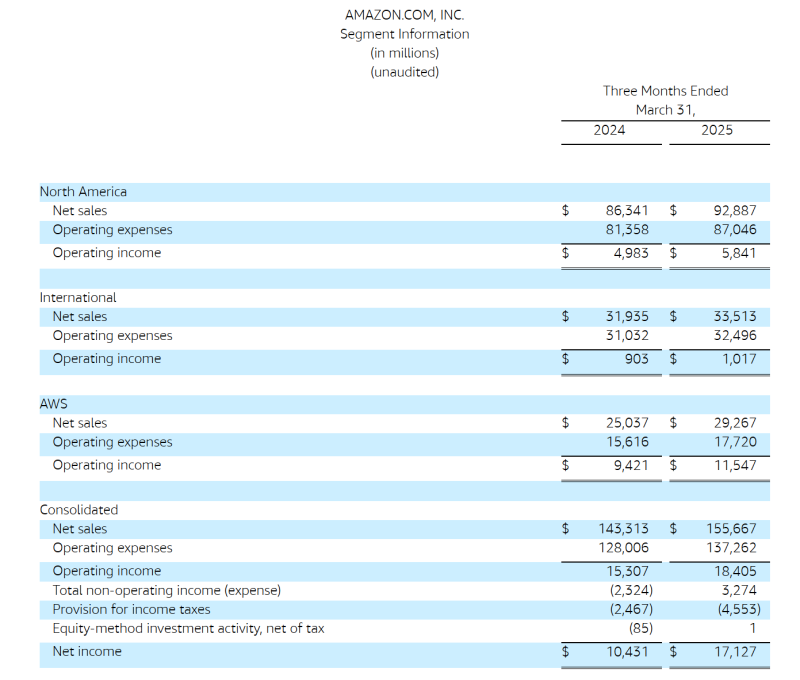
Task: Select the 2024 column header
Action: click(609, 130)
